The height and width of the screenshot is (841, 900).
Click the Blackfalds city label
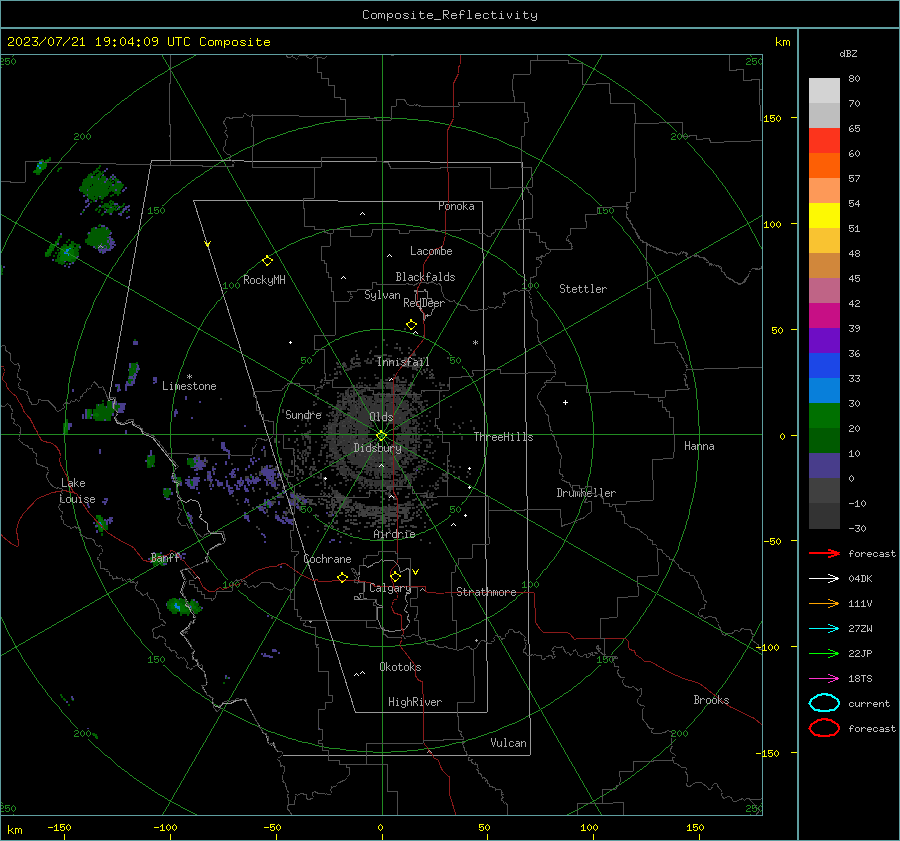tap(425, 277)
